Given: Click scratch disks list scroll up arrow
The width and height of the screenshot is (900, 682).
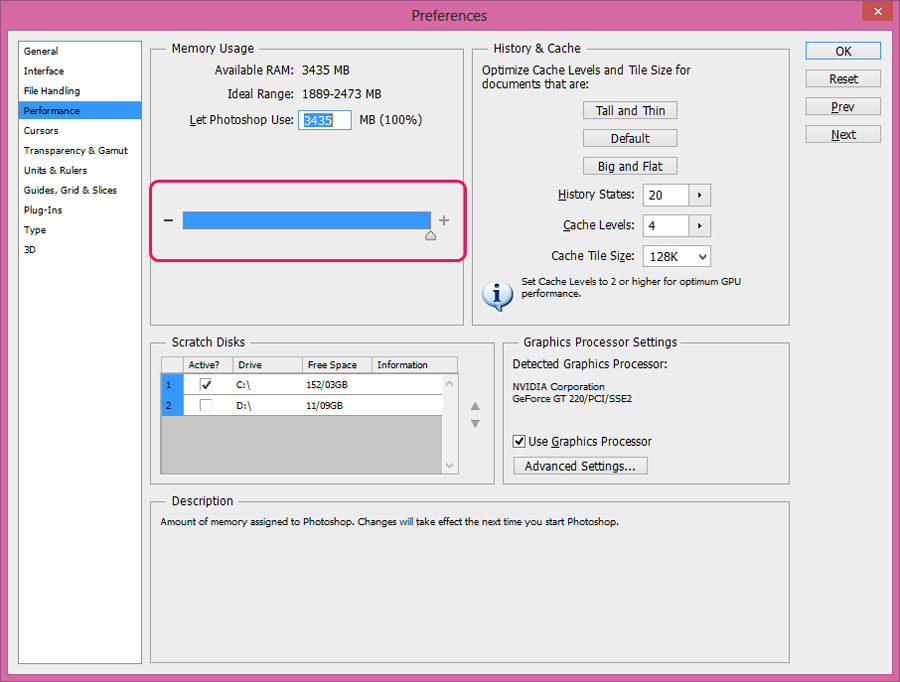Looking at the screenshot, I should click(x=449, y=383).
